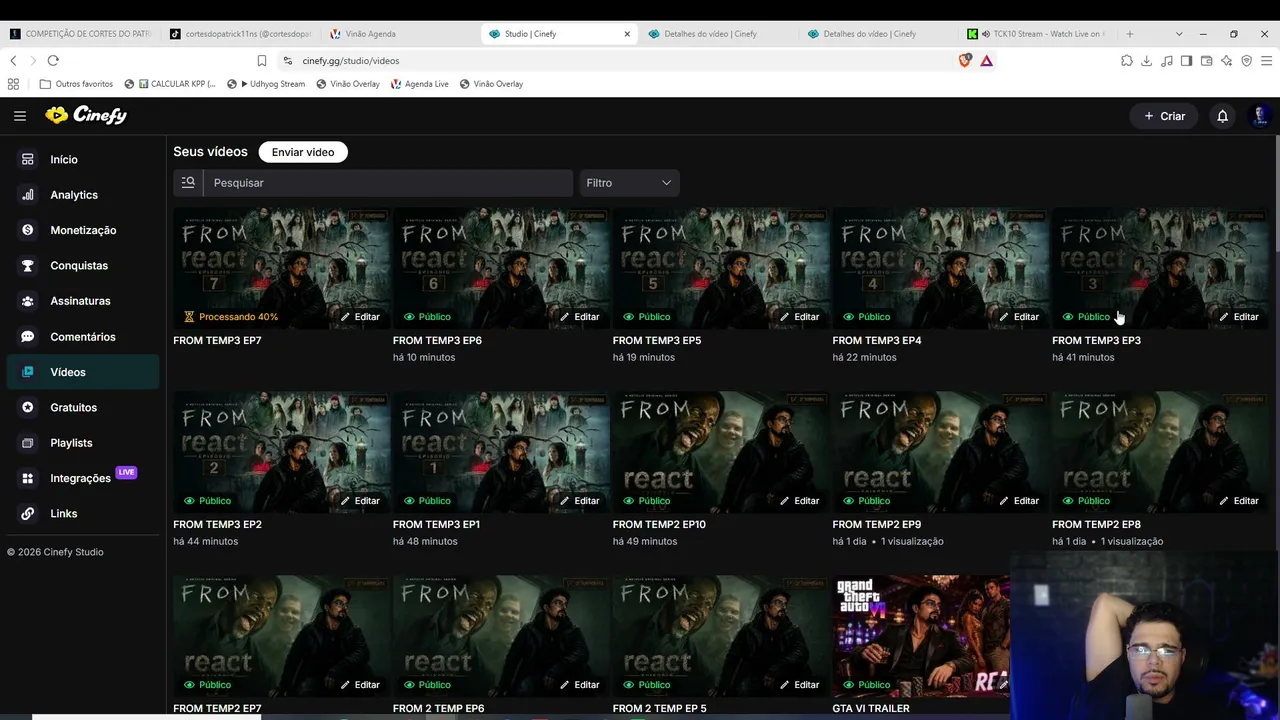Screen dimensions: 1280x720
Task: Click the browser address bar URL
Action: [x=351, y=61]
